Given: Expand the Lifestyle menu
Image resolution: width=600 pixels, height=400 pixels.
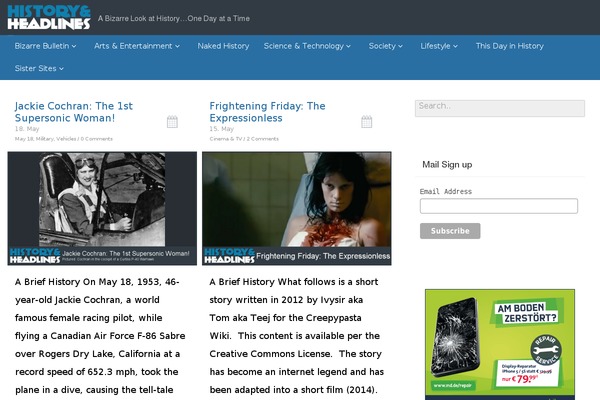Looking at the screenshot, I should pyautogui.click(x=439, y=46).
